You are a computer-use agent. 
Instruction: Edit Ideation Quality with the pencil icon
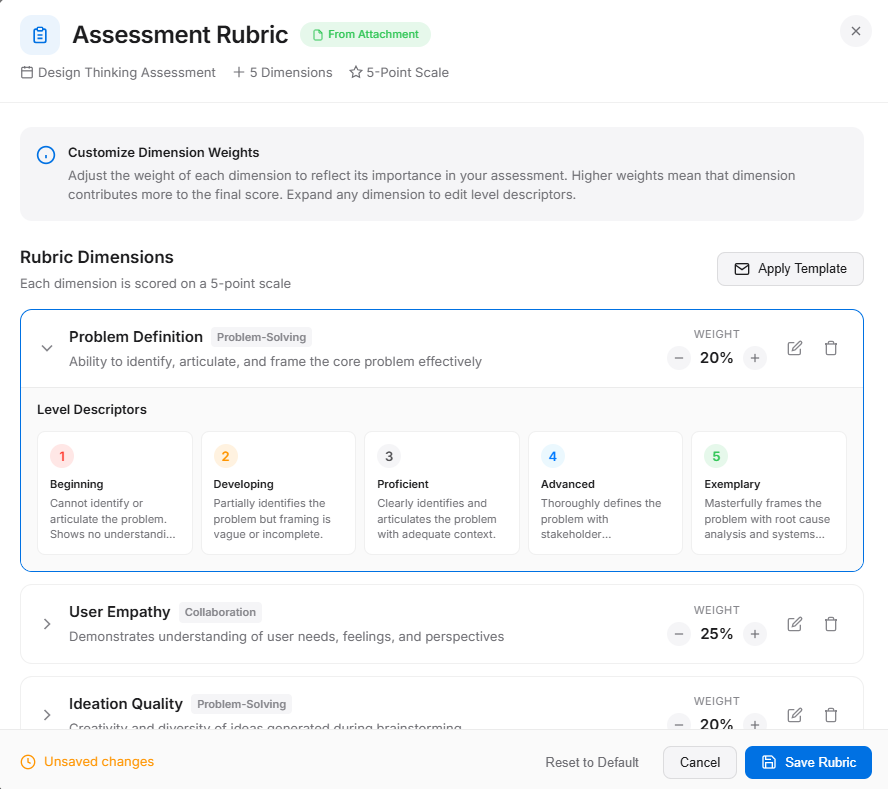coord(794,714)
